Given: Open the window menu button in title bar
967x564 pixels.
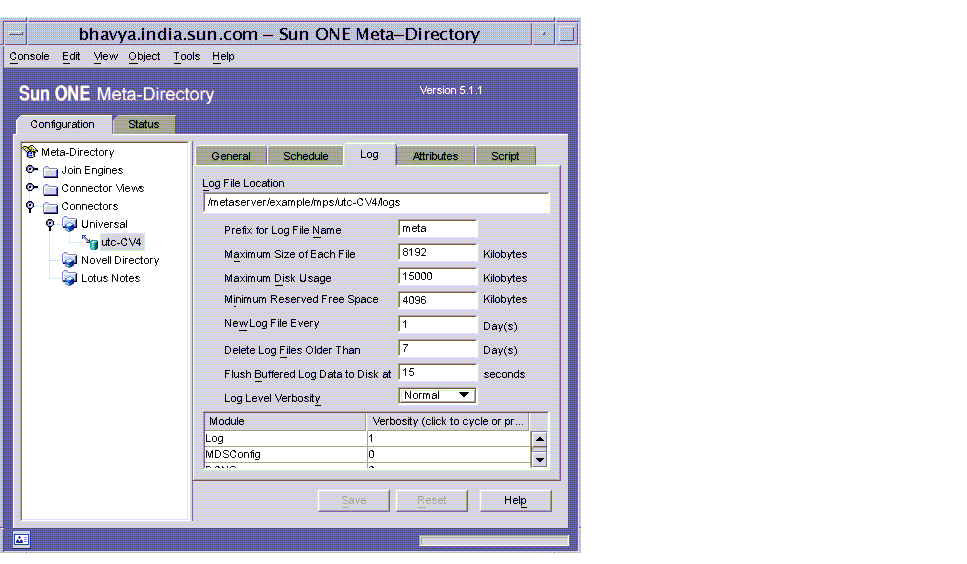Looking at the screenshot, I should coord(16,34).
